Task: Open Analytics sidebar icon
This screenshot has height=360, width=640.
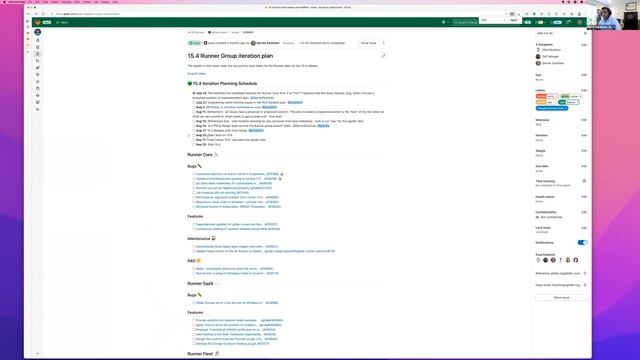Action: tap(38, 109)
